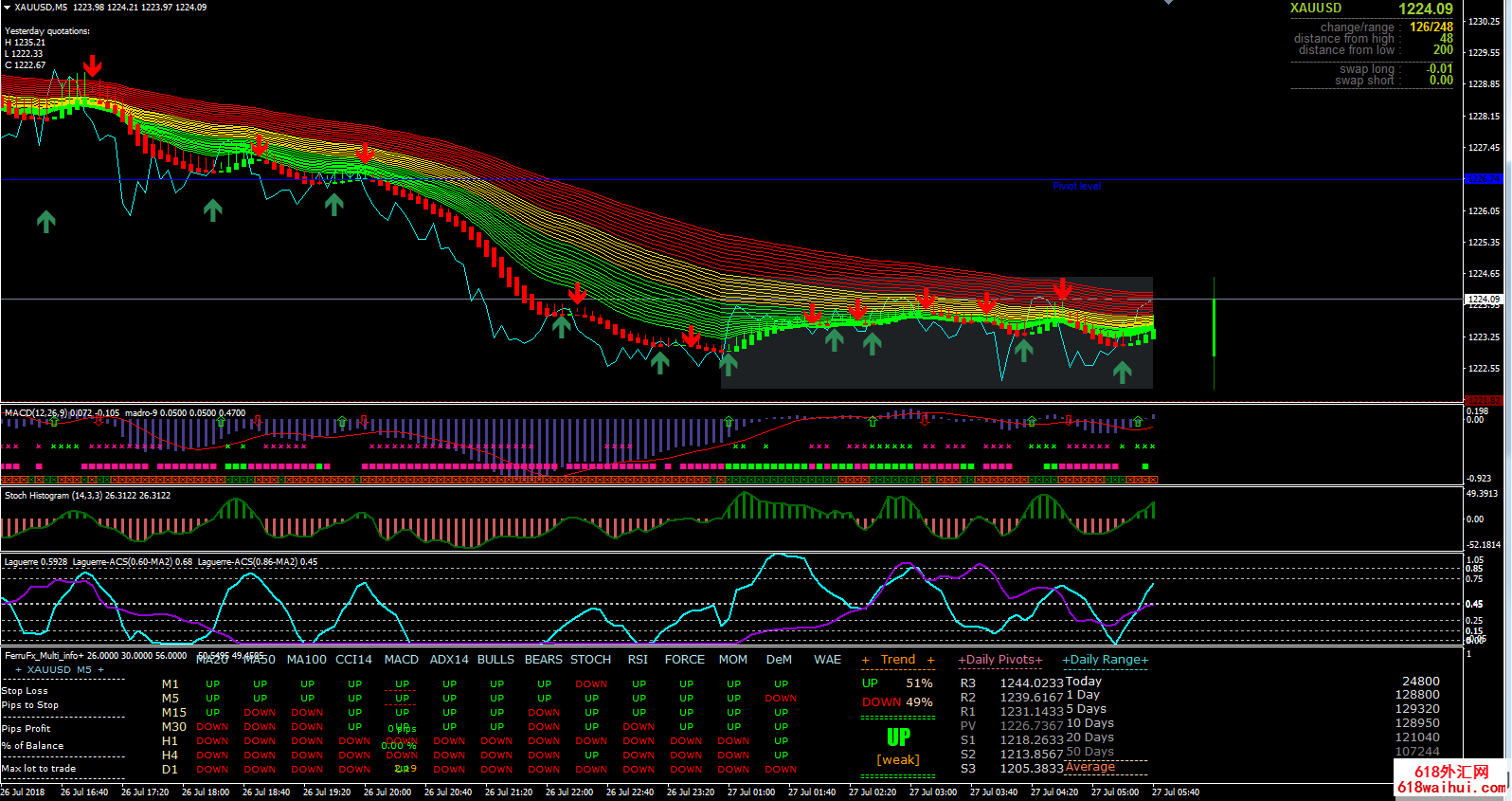Click the H4 timeframe row label
The image size is (1512, 801).
pos(171,755)
